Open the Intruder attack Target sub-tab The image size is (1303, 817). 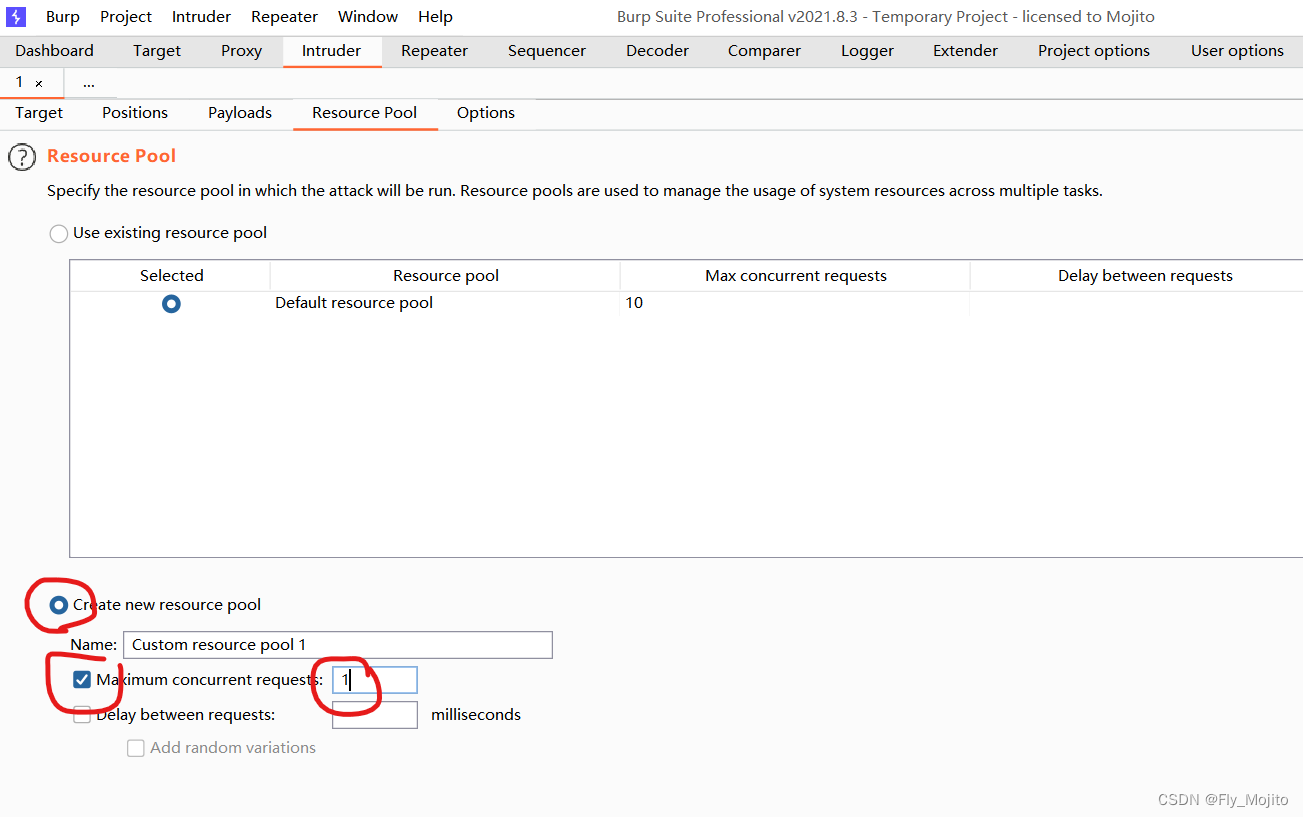point(39,113)
